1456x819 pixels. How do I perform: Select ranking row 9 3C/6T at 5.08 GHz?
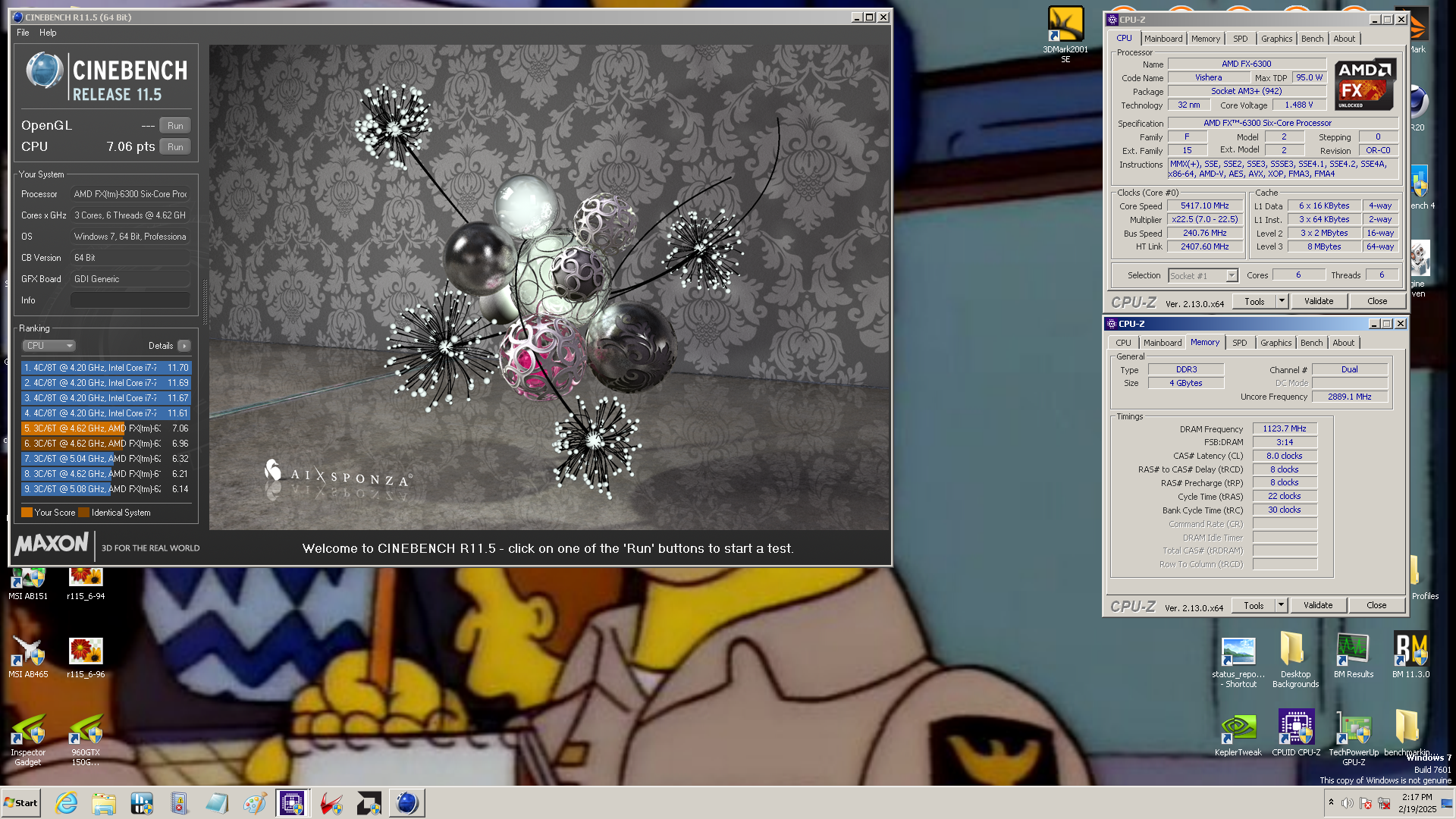pos(106,489)
